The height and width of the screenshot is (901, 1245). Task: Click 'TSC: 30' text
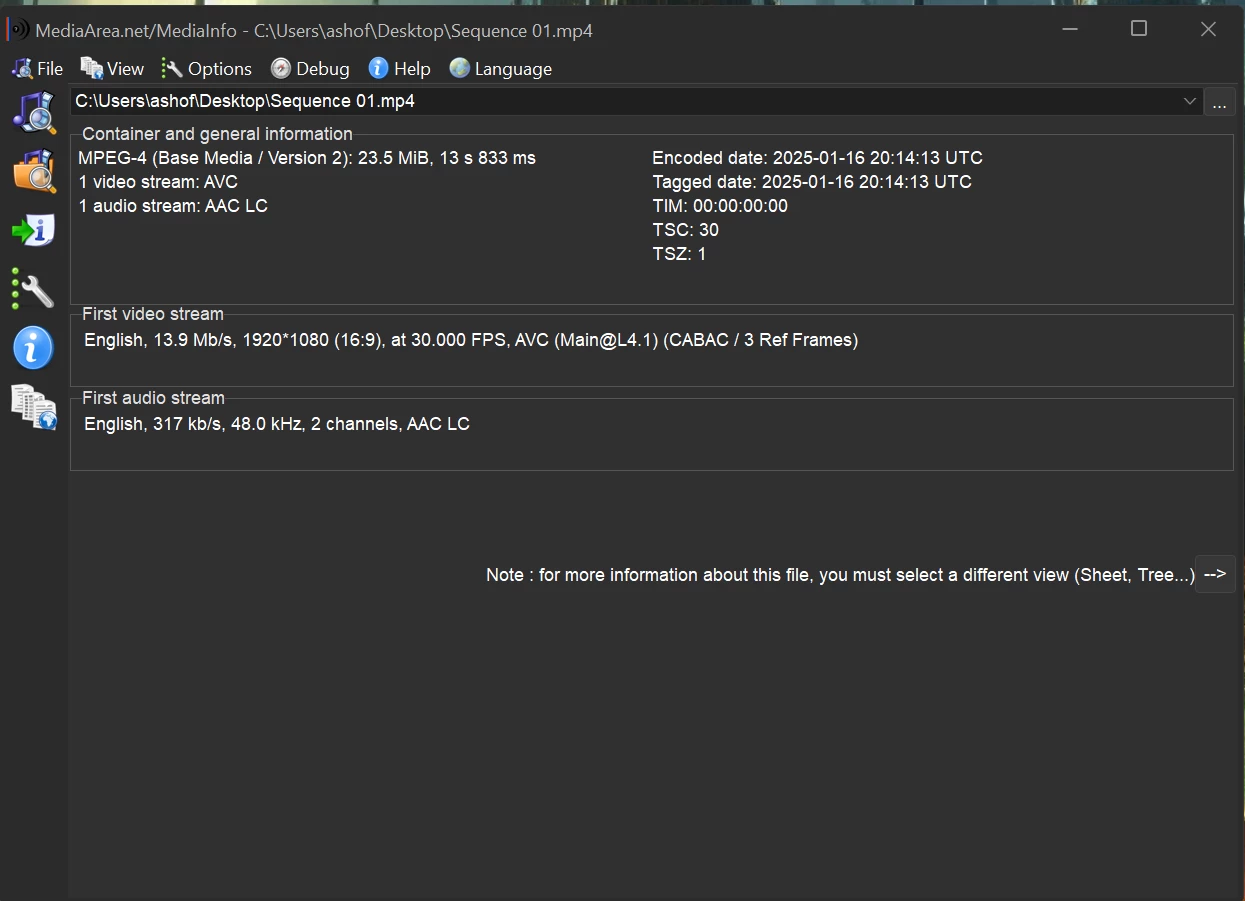coord(685,230)
